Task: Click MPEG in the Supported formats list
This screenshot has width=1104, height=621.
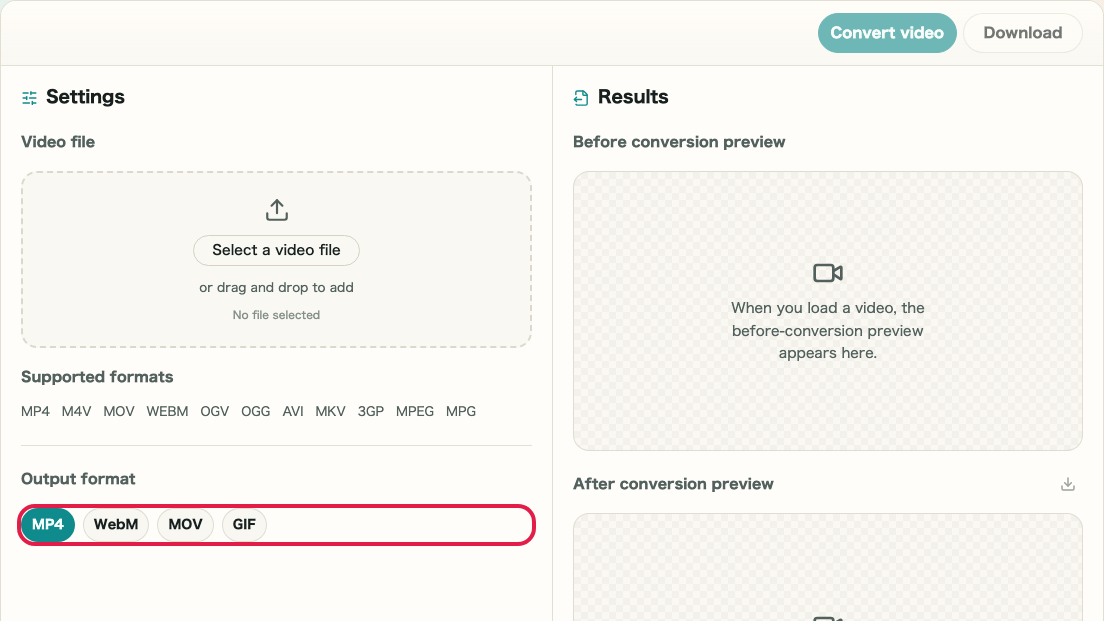Action: pos(415,411)
